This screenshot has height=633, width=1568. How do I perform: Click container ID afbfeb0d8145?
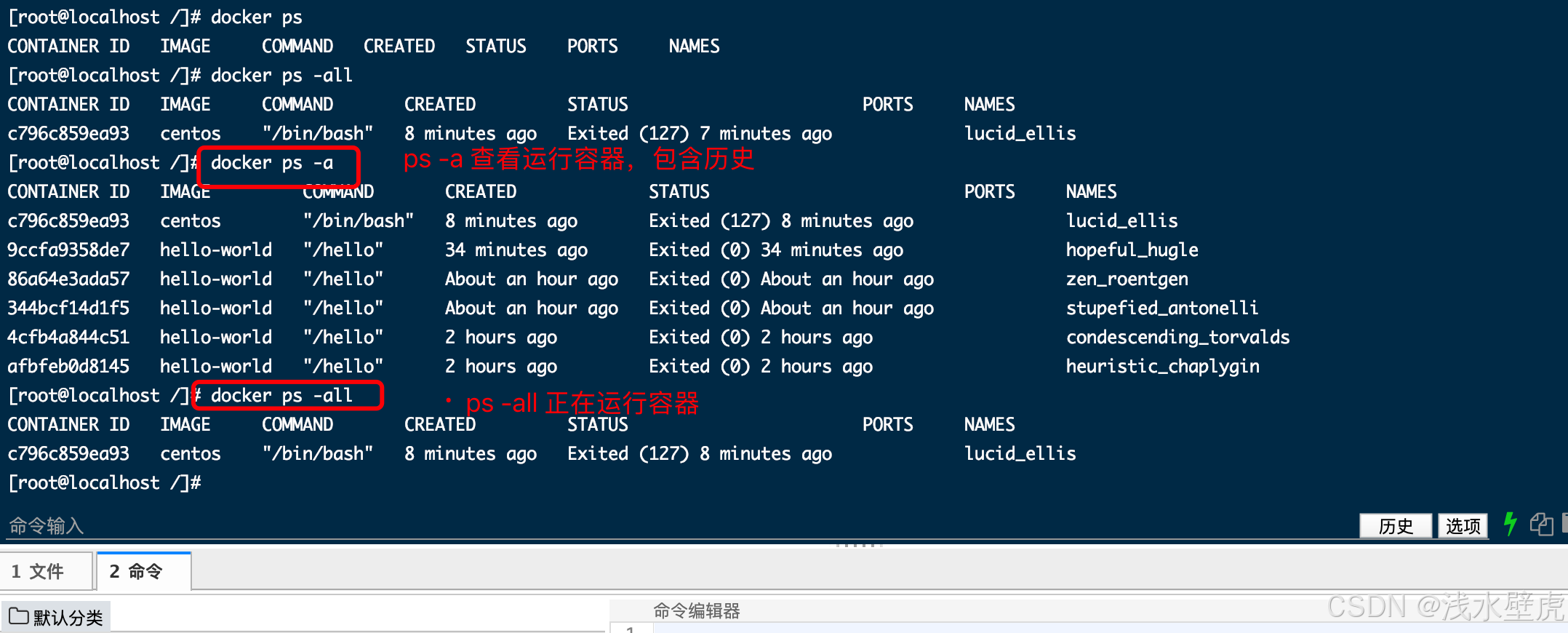click(68, 366)
